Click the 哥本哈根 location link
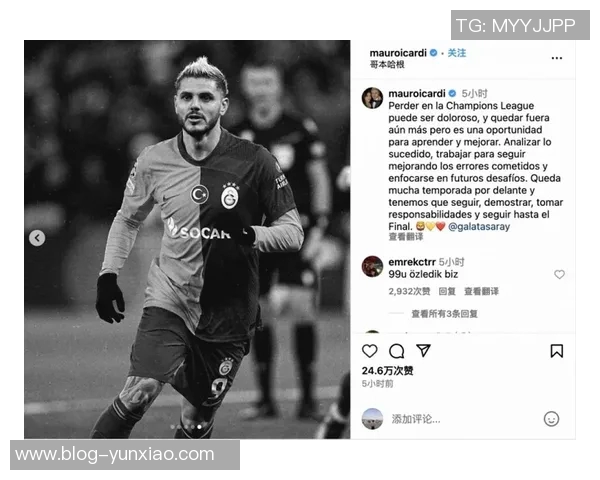 (387, 64)
